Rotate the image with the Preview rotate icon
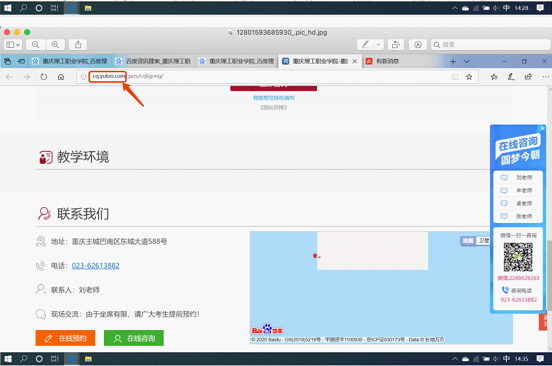The height and width of the screenshot is (366, 552). [396, 45]
